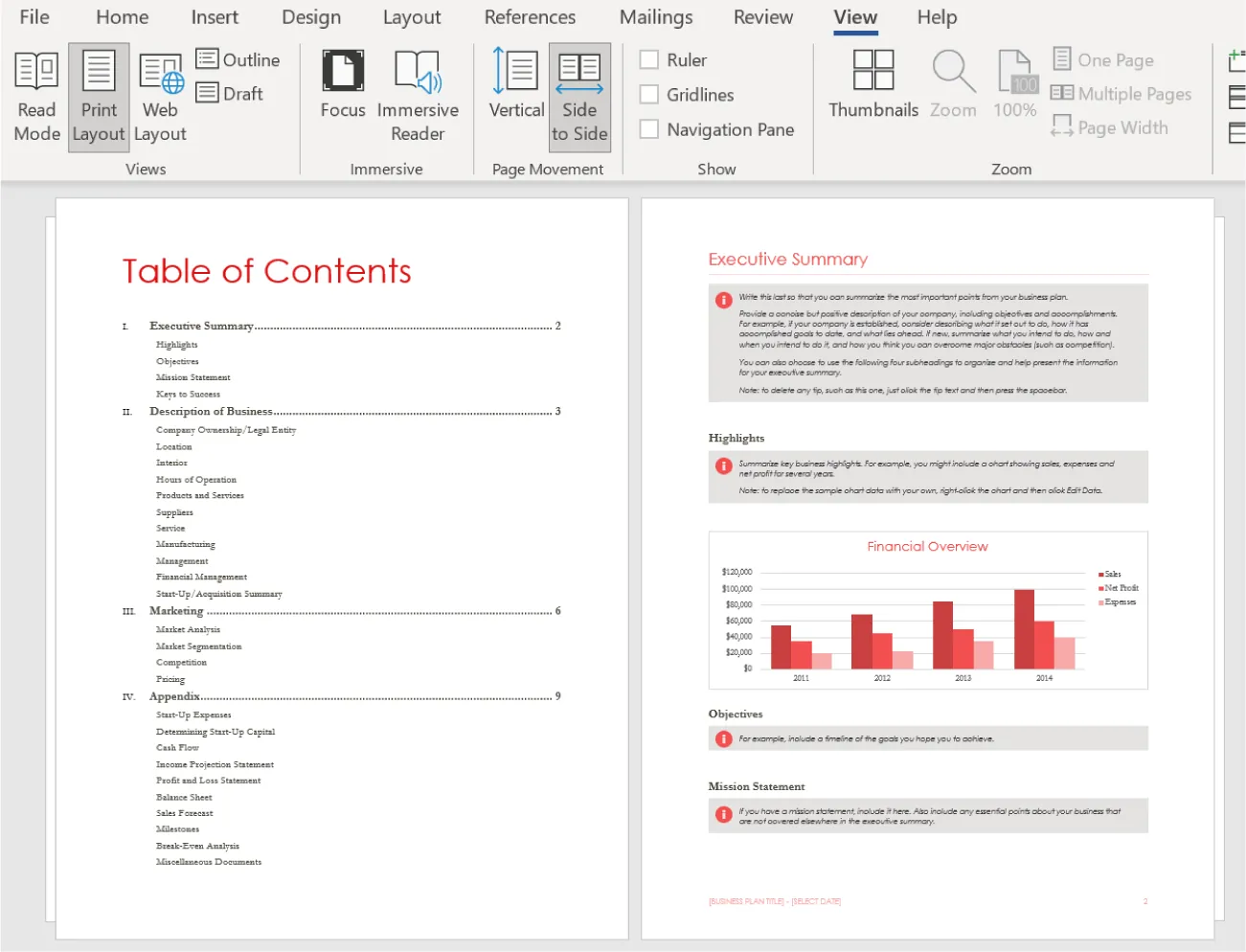This screenshot has width=1246, height=952.
Task: Open the File menu
Action: [34, 17]
